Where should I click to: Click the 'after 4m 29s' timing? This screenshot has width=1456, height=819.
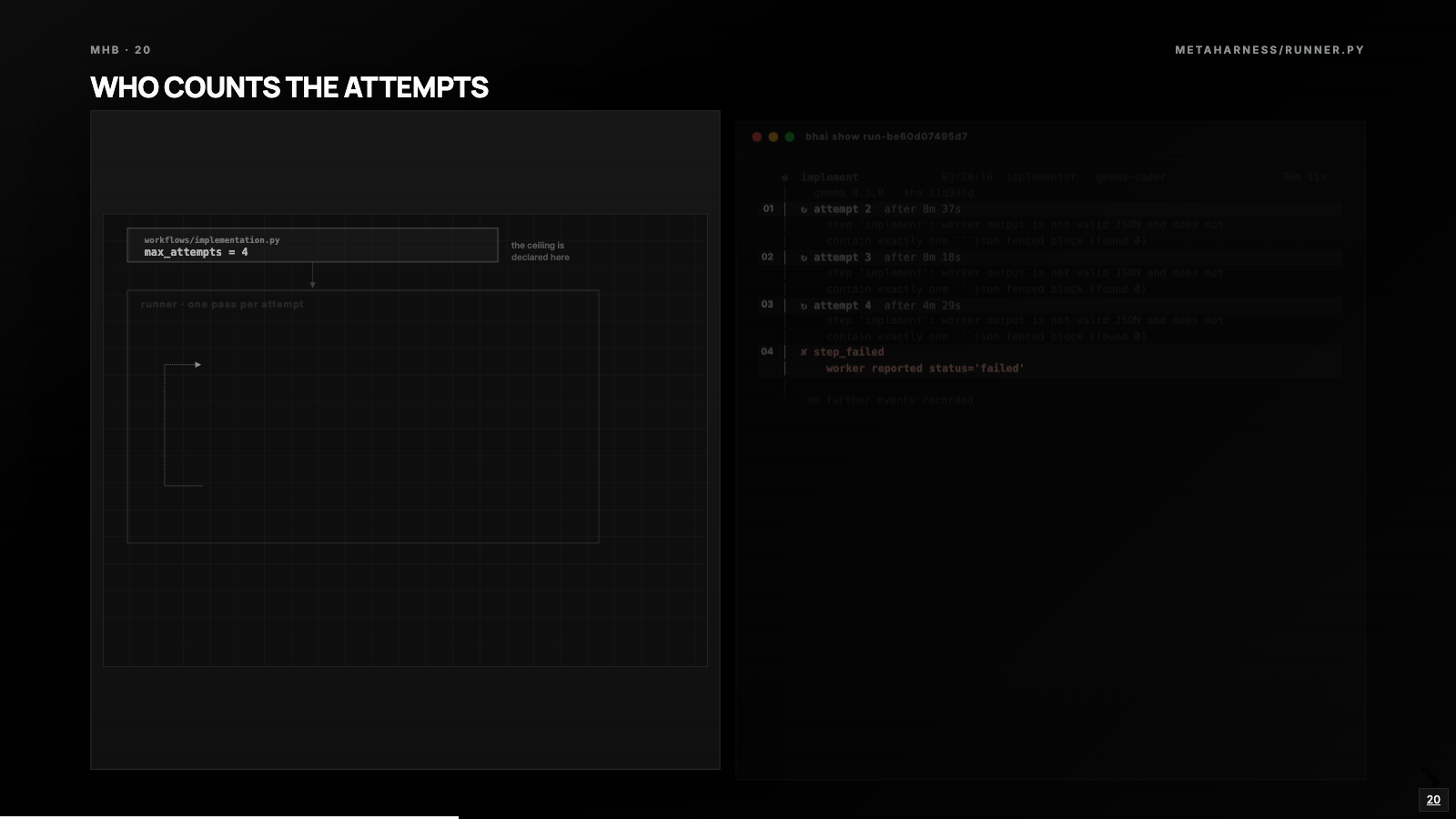(x=923, y=306)
